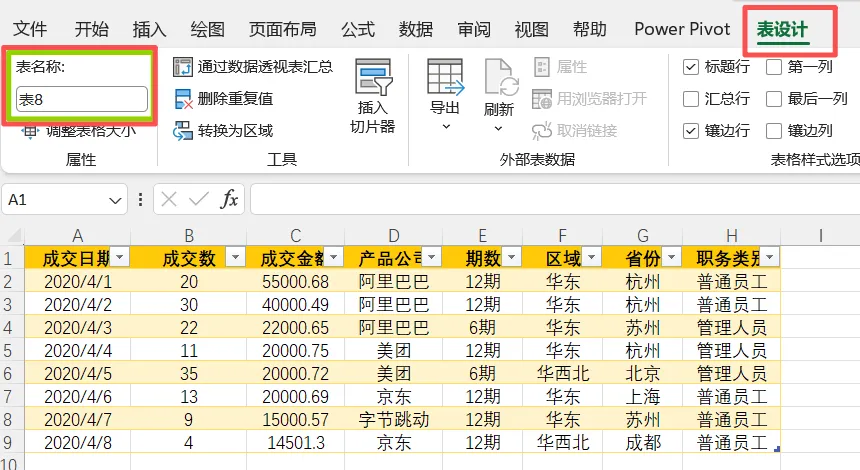860x470 pixels.
Task: Select the 表设计 Table Design tab
Action: [x=782, y=30]
